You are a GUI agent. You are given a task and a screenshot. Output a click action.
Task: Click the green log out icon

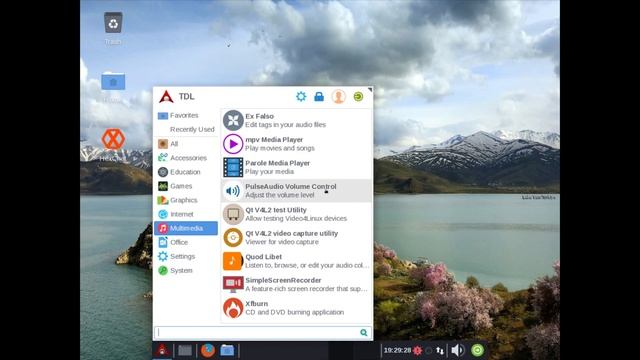tap(358, 96)
